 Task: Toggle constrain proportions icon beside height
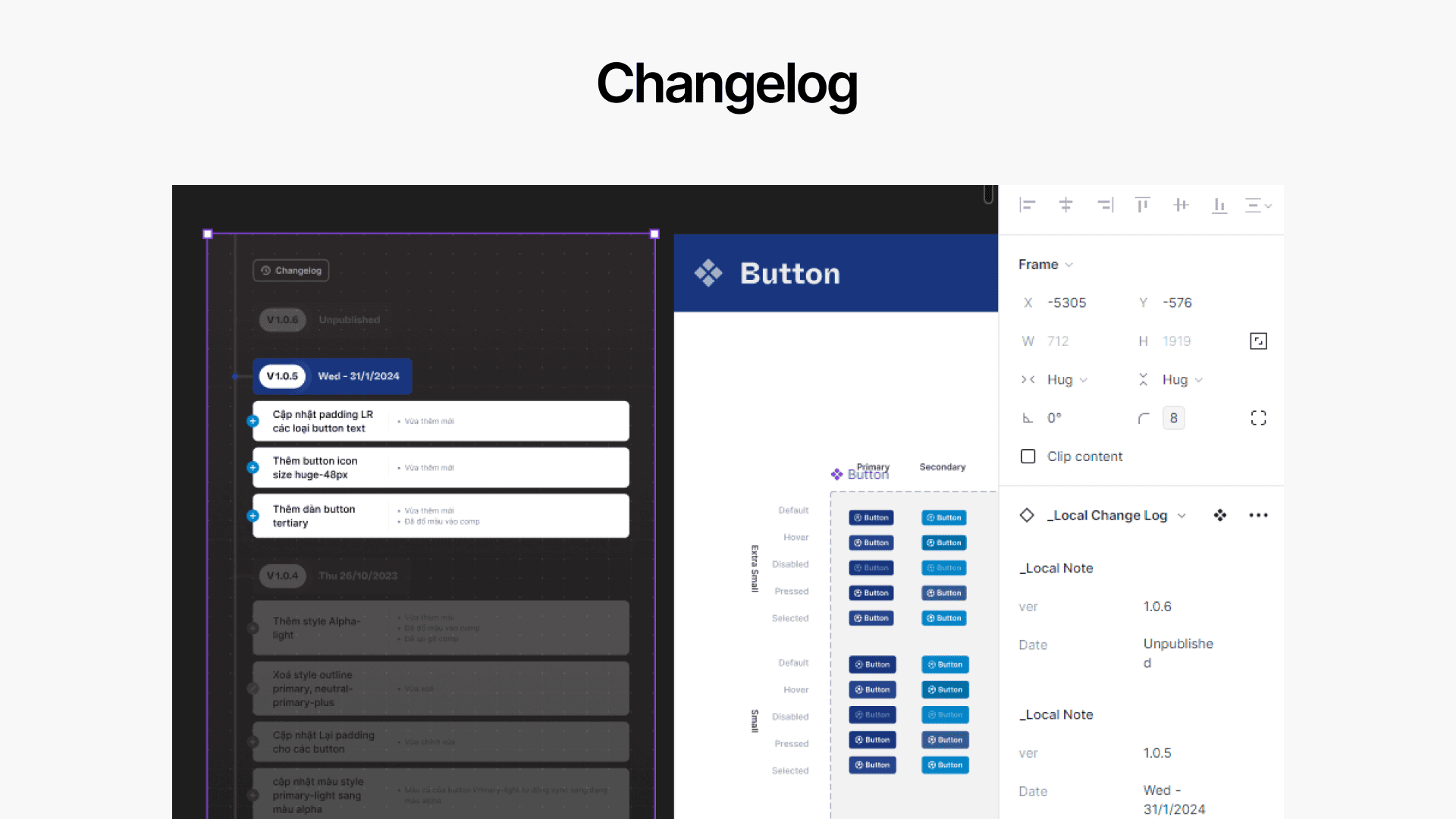point(1258,341)
